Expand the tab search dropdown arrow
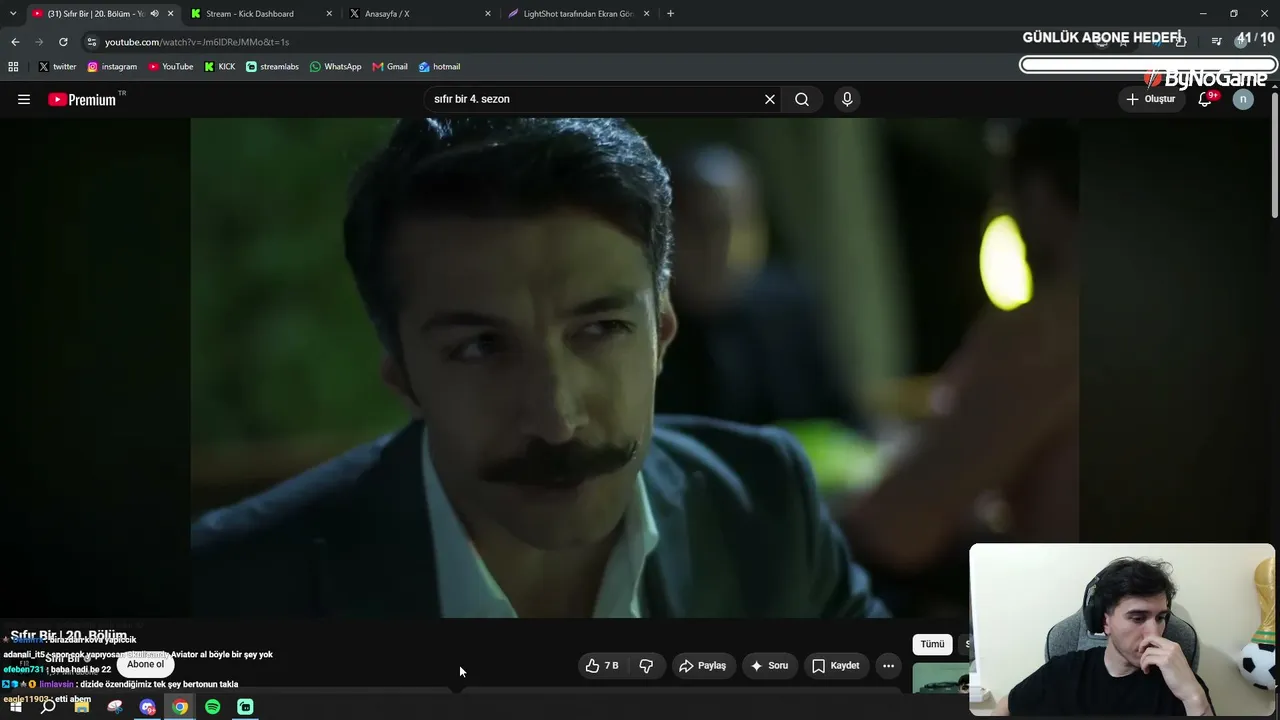This screenshot has width=1280, height=720. (x=13, y=14)
